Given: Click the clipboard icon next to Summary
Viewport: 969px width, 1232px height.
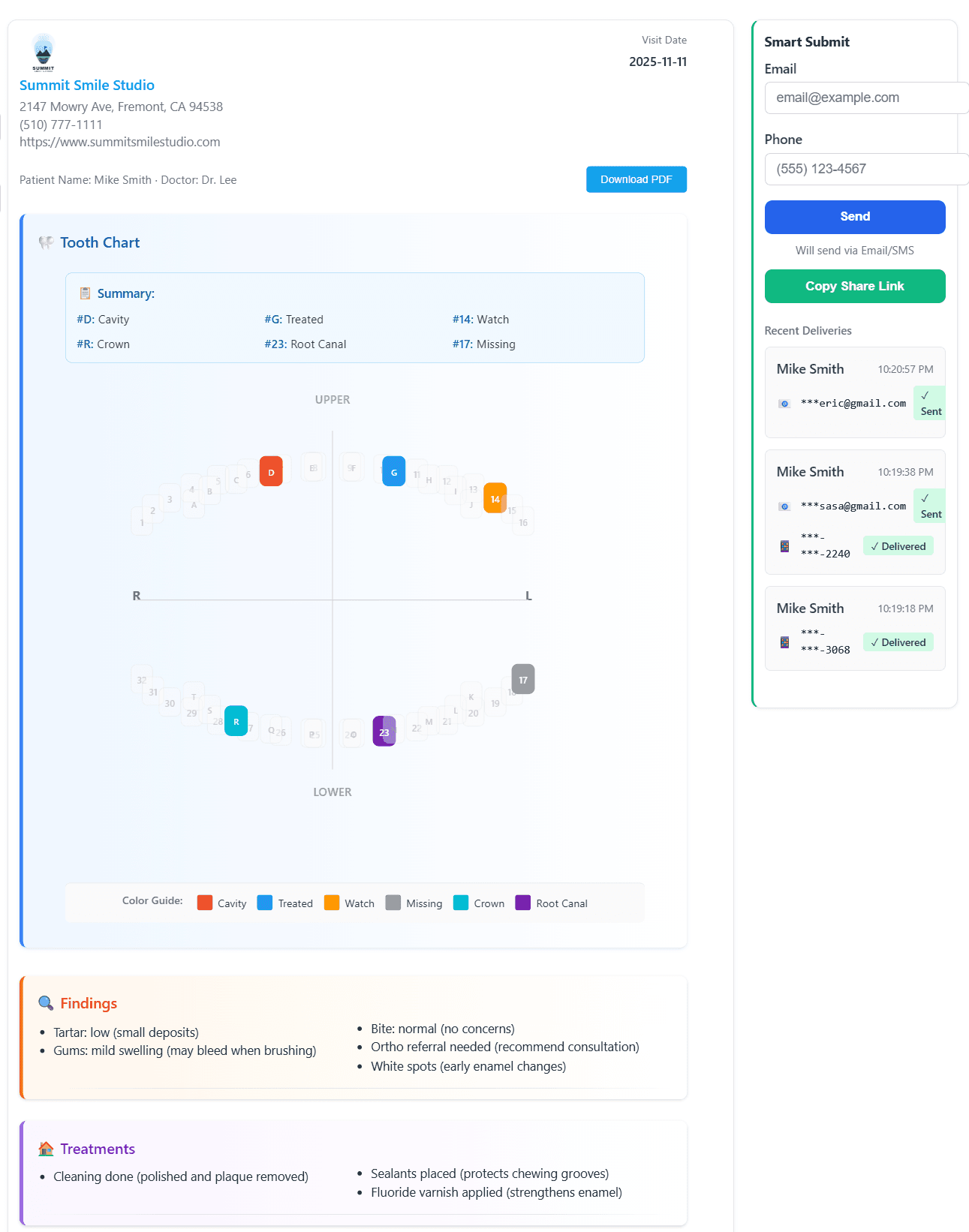Looking at the screenshot, I should point(85,293).
